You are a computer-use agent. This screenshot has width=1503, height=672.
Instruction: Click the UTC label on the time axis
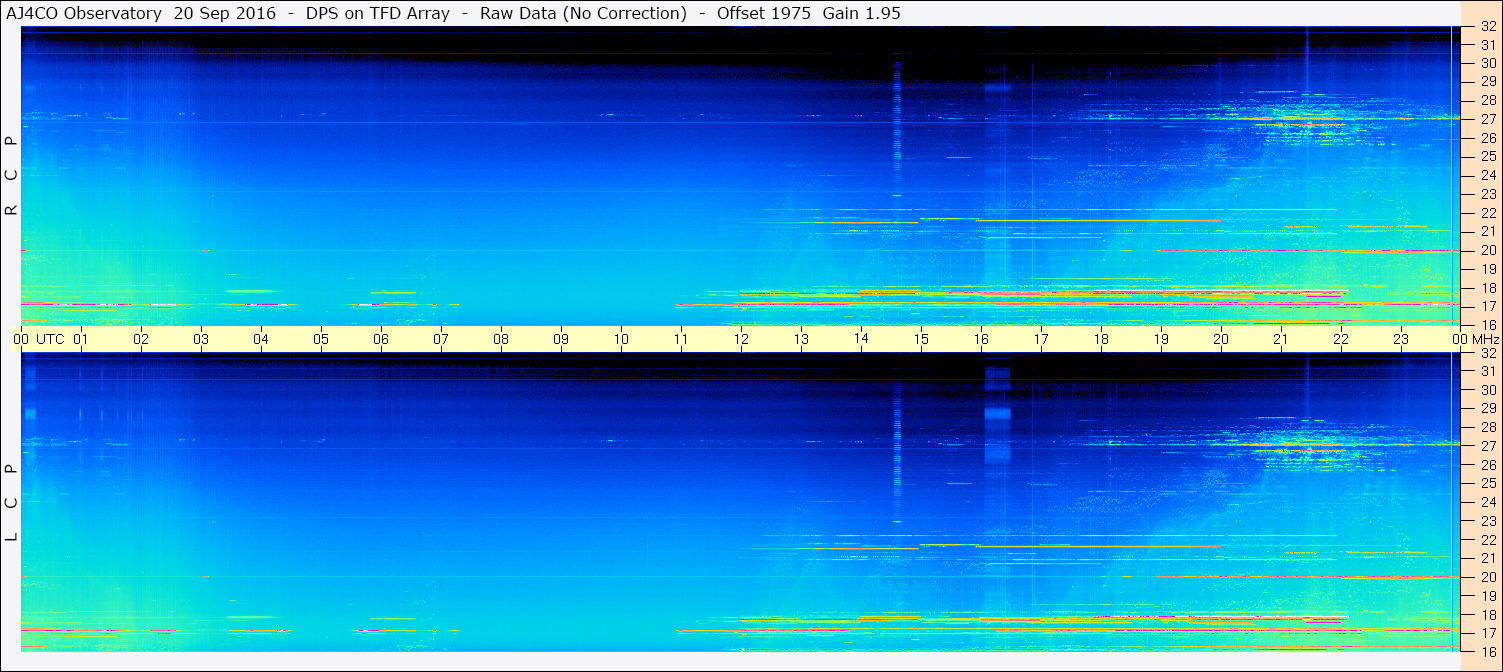coord(50,339)
